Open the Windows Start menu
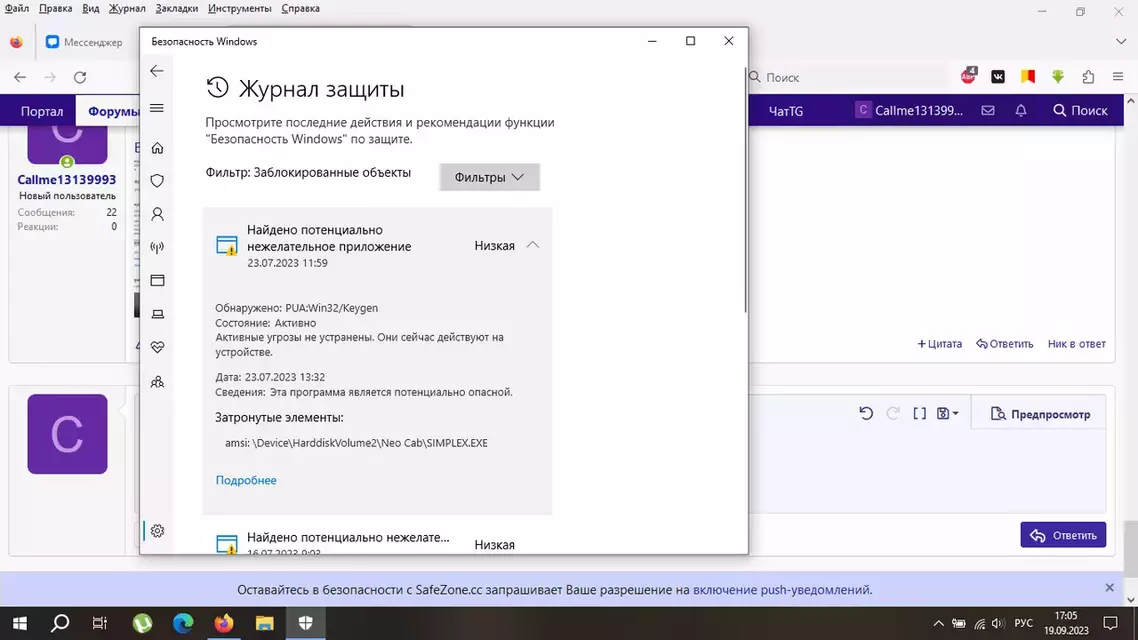Image resolution: width=1138 pixels, height=640 pixels. (x=20, y=623)
